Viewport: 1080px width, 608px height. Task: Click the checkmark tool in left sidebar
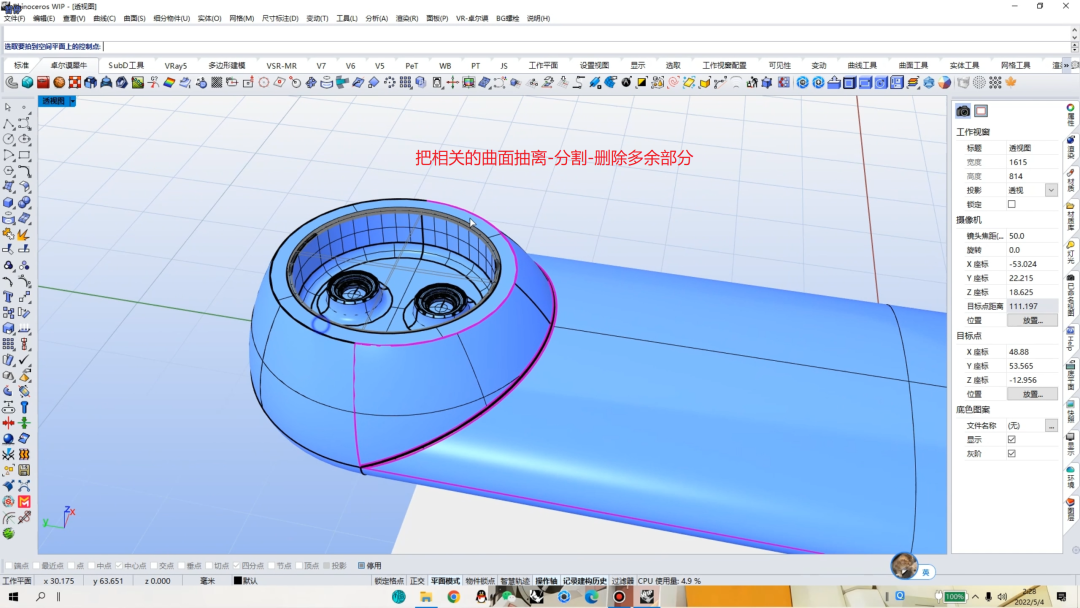(24, 360)
